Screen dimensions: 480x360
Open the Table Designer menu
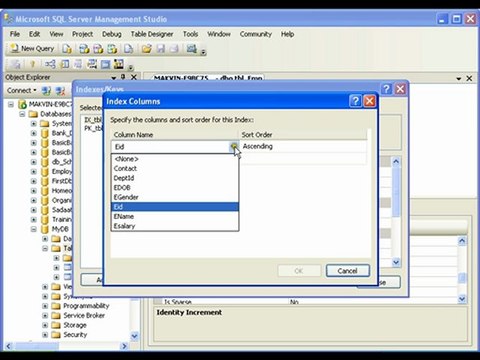152,34
